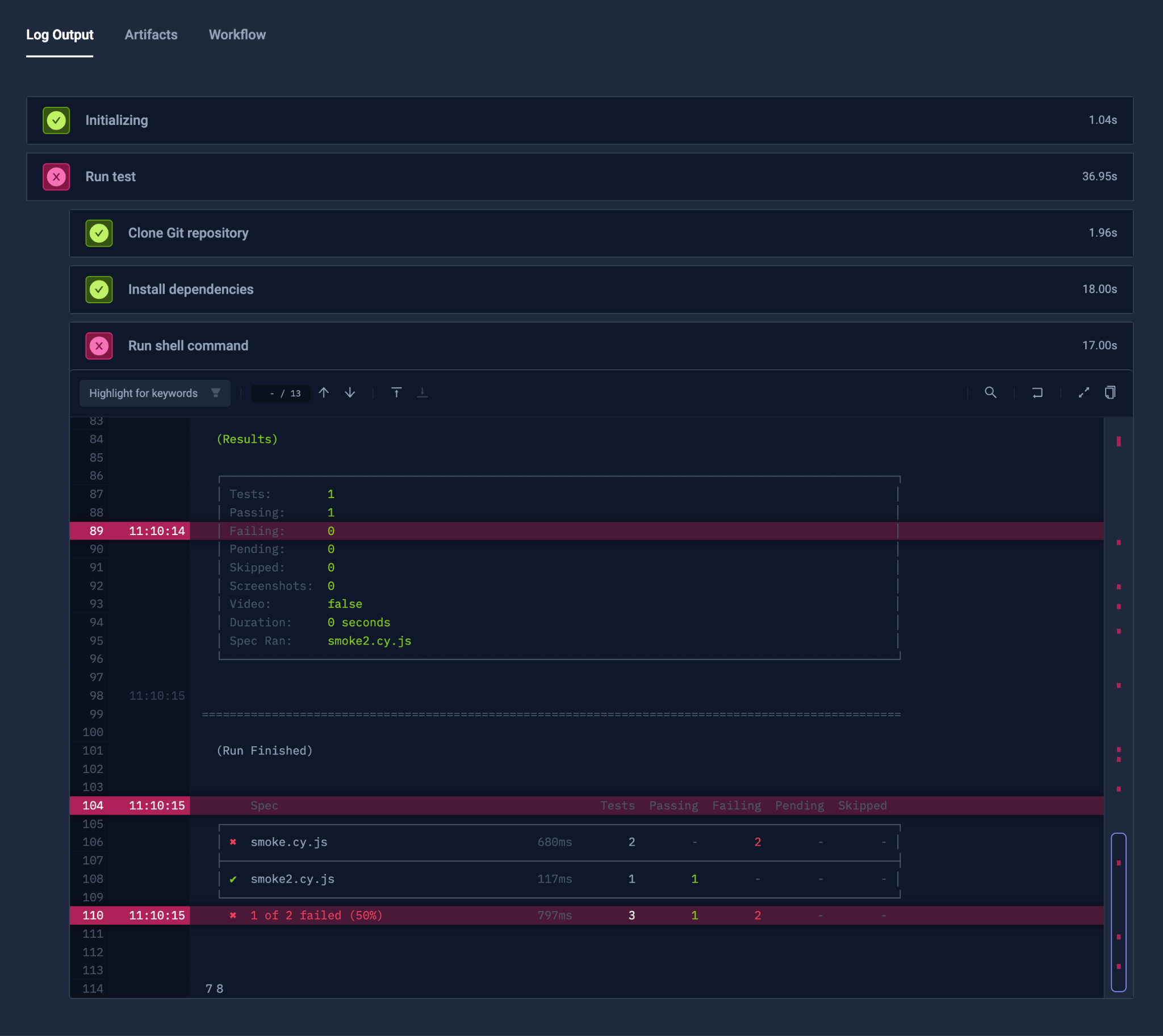Image resolution: width=1163 pixels, height=1036 pixels.
Task: Copy log output icon
Action: (1110, 393)
